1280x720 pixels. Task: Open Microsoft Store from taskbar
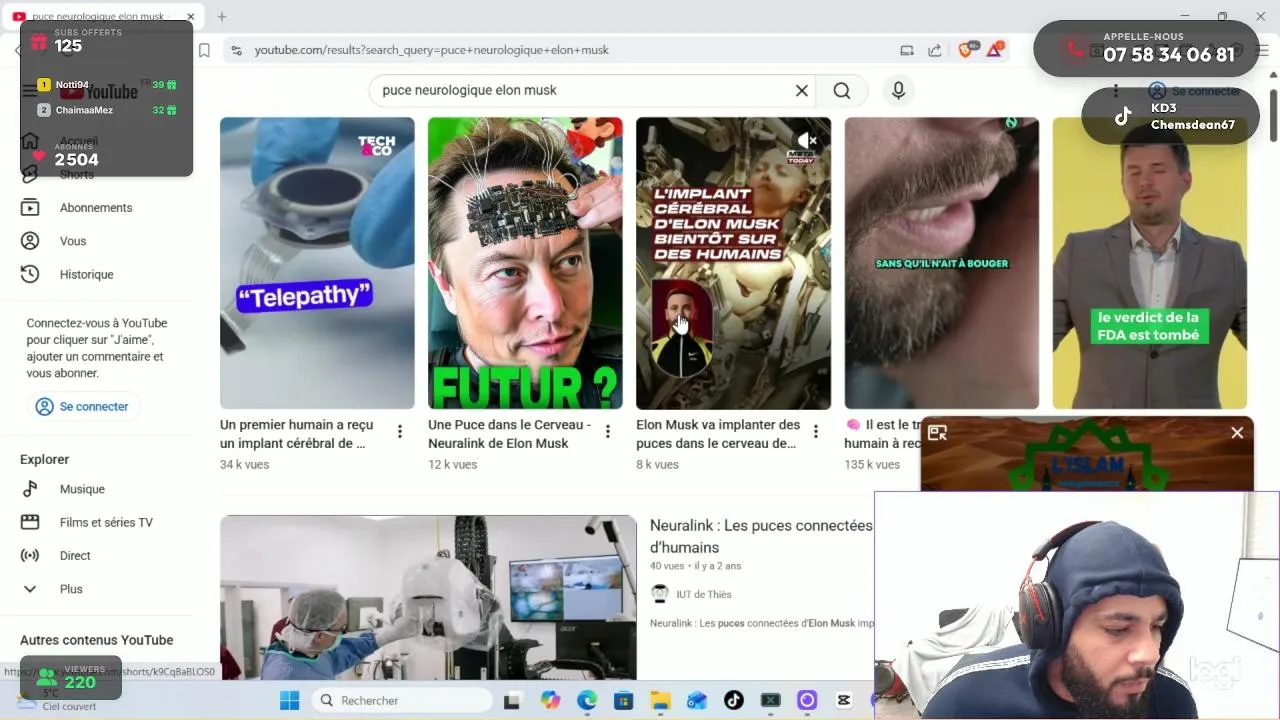tap(623, 701)
